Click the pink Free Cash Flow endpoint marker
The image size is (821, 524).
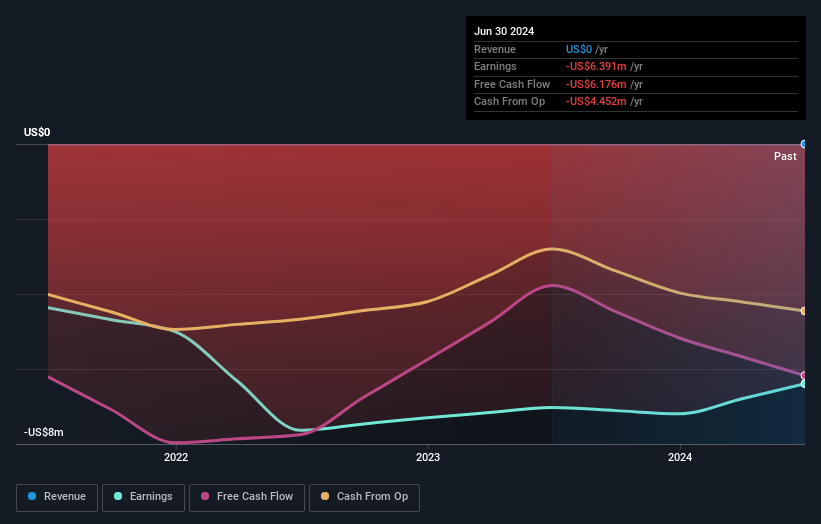click(x=804, y=375)
